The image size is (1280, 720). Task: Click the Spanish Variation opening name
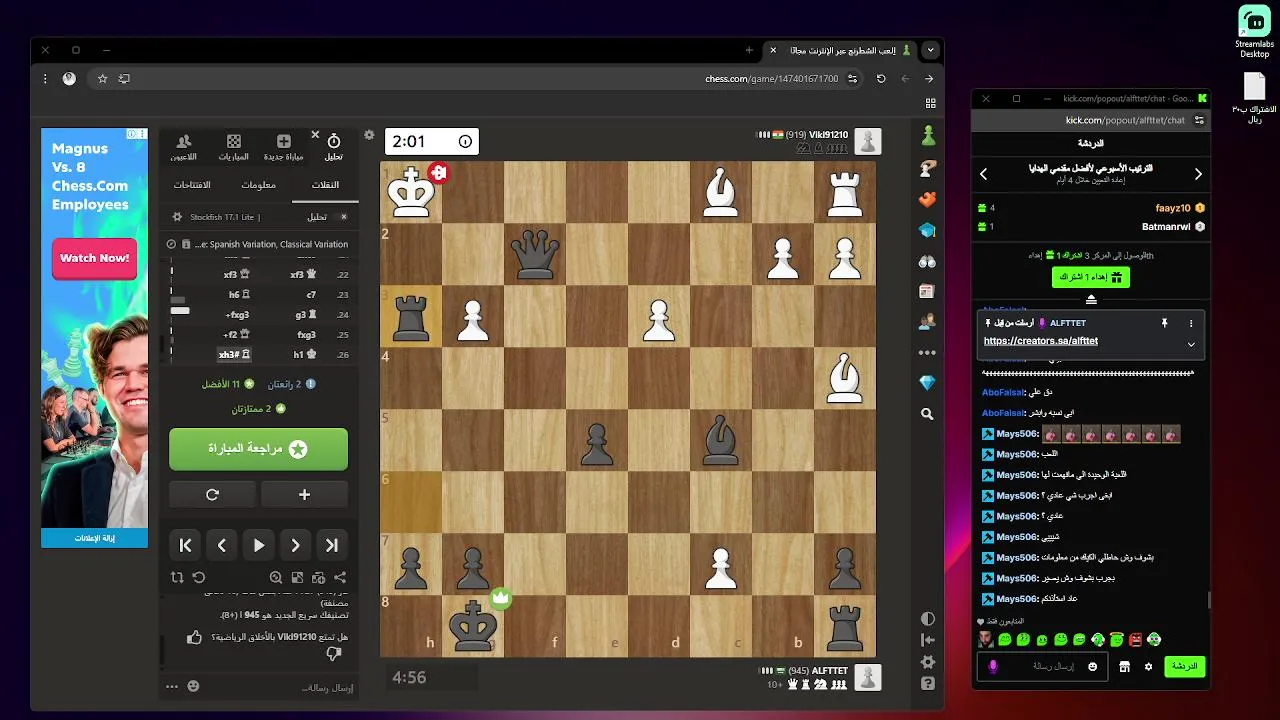pos(271,244)
